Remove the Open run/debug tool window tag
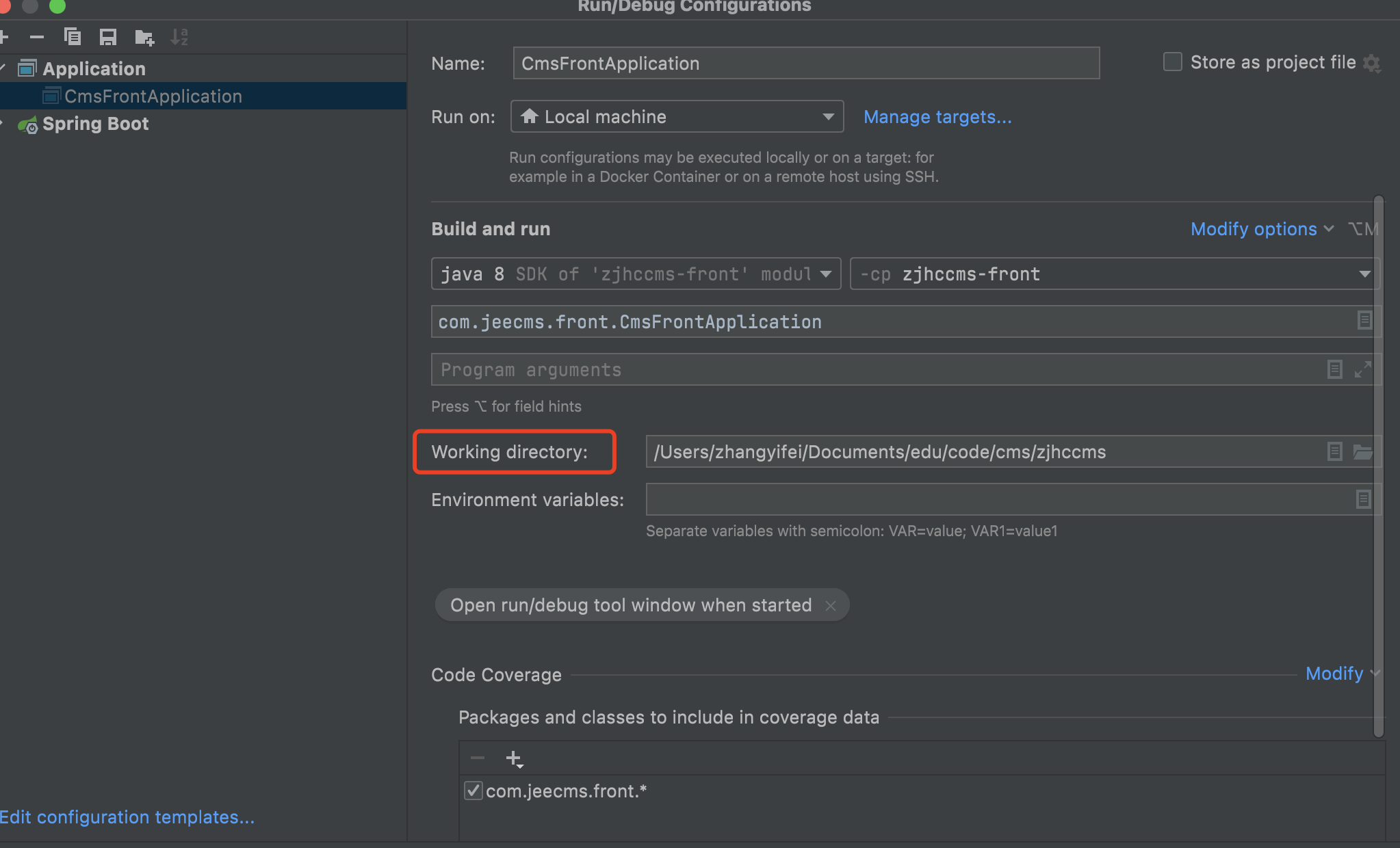The image size is (1400, 848). (831, 606)
